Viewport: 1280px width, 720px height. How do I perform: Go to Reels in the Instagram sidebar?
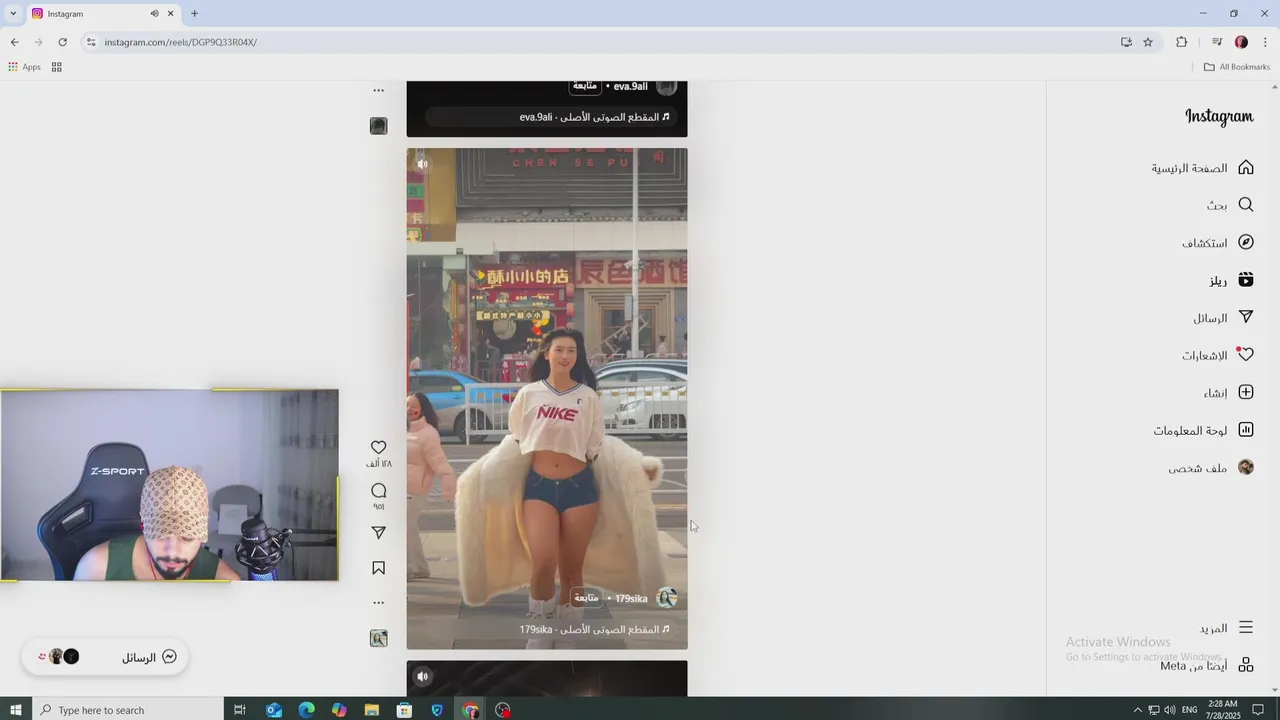coord(1245,280)
